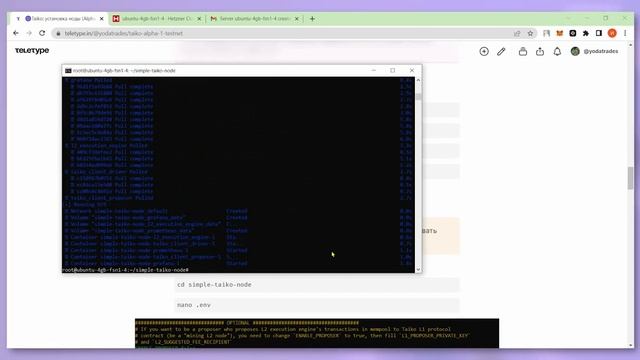640x360 pixels.
Task: Open Teletype notifications bell
Action: [557, 51]
